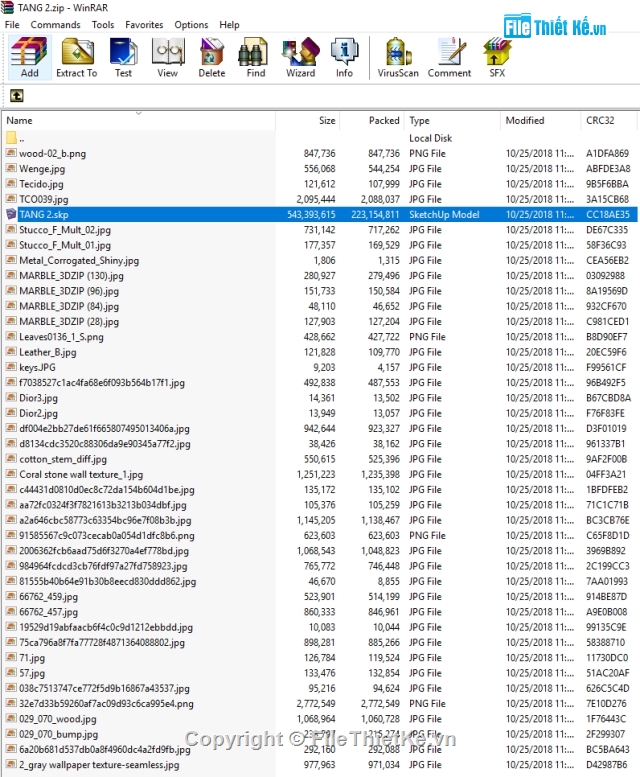Select 029_070_wood.jpg file

58,719
